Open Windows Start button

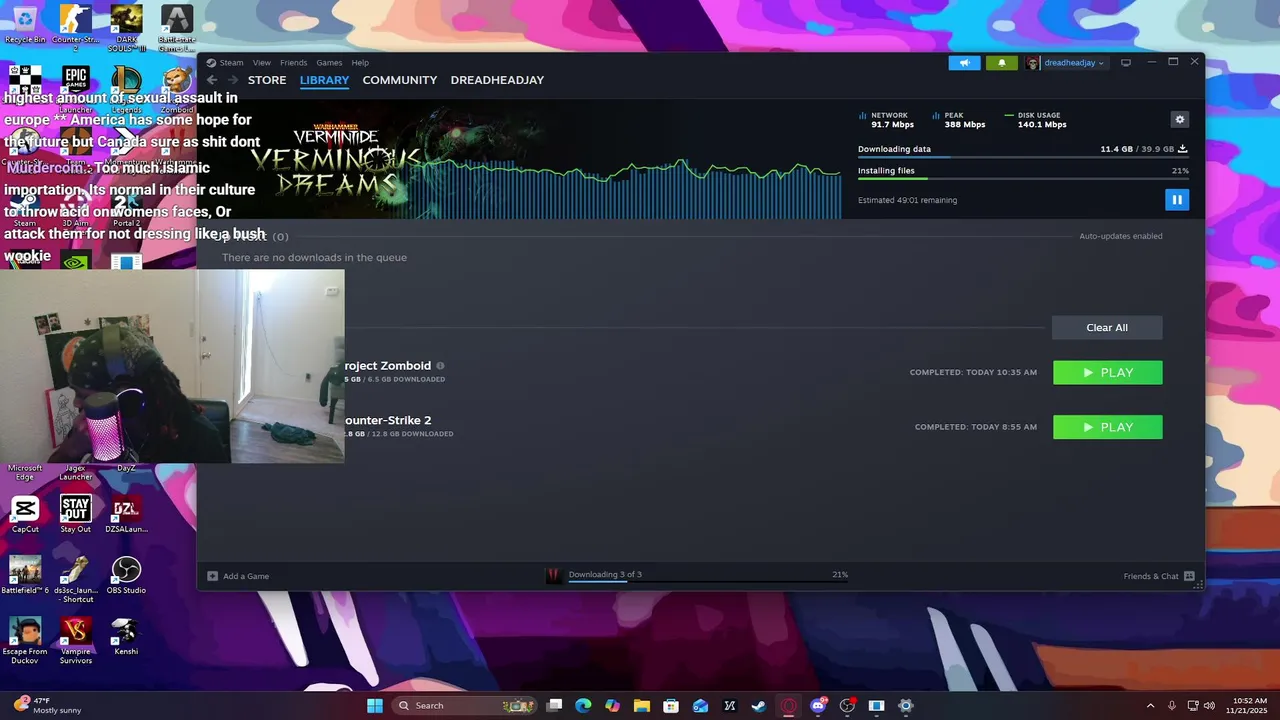click(375, 705)
